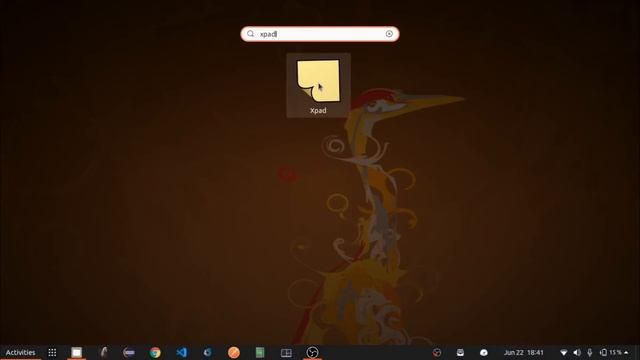Image resolution: width=640 pixels, height=360 pixels.
Task: Open the battery 15% indicator
Action: [611, 352]
